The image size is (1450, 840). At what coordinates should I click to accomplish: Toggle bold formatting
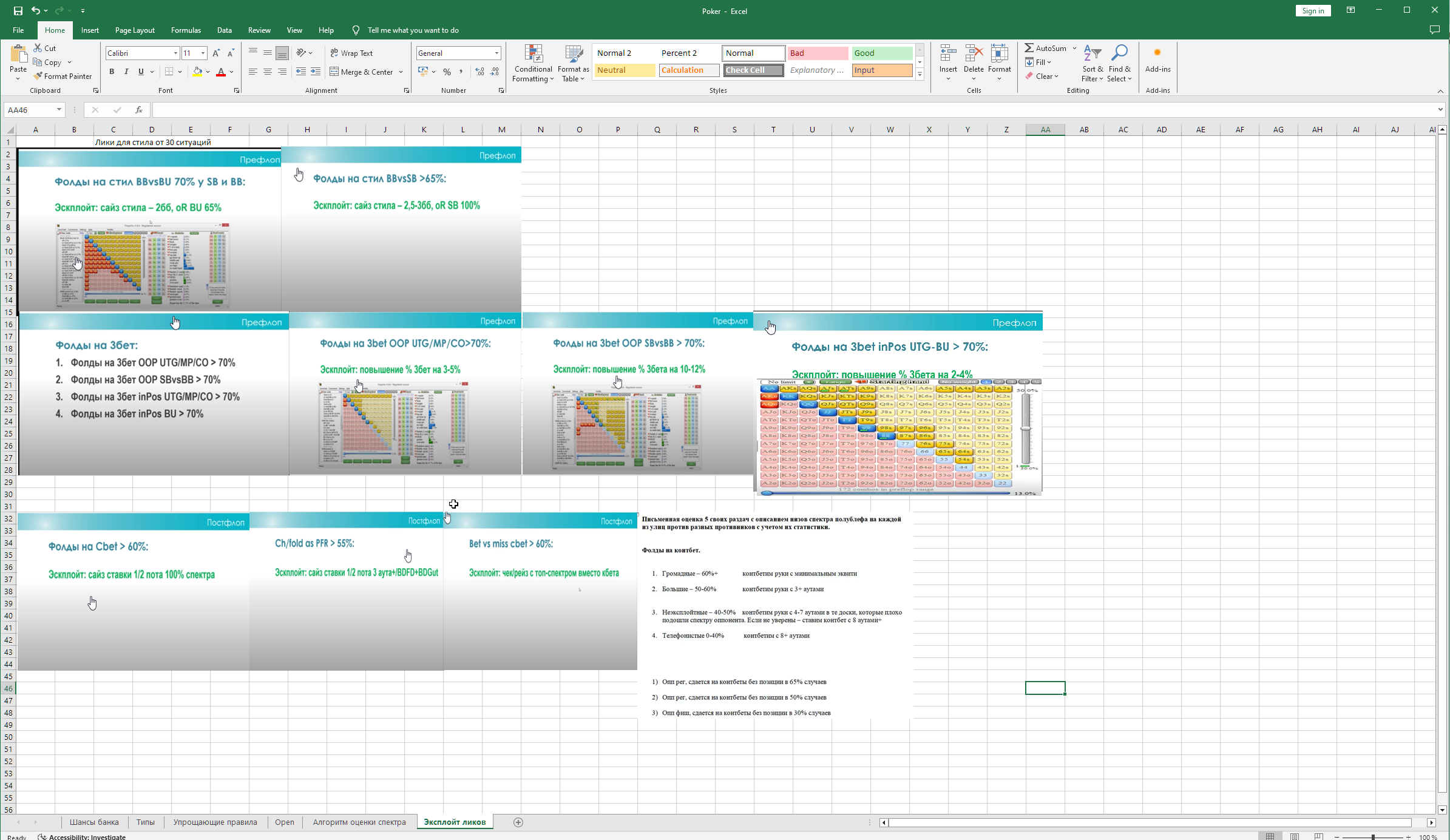[112, 72]
